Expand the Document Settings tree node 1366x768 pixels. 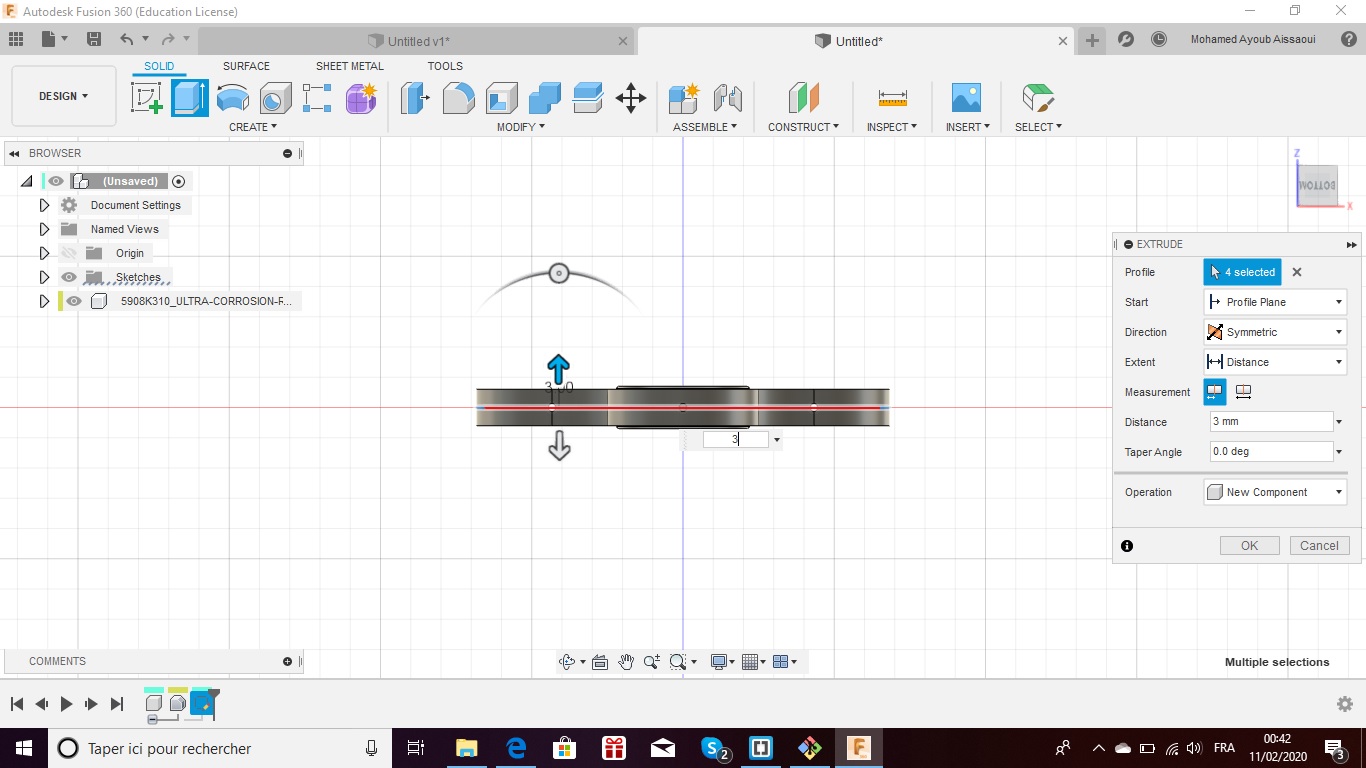(44, 205)
